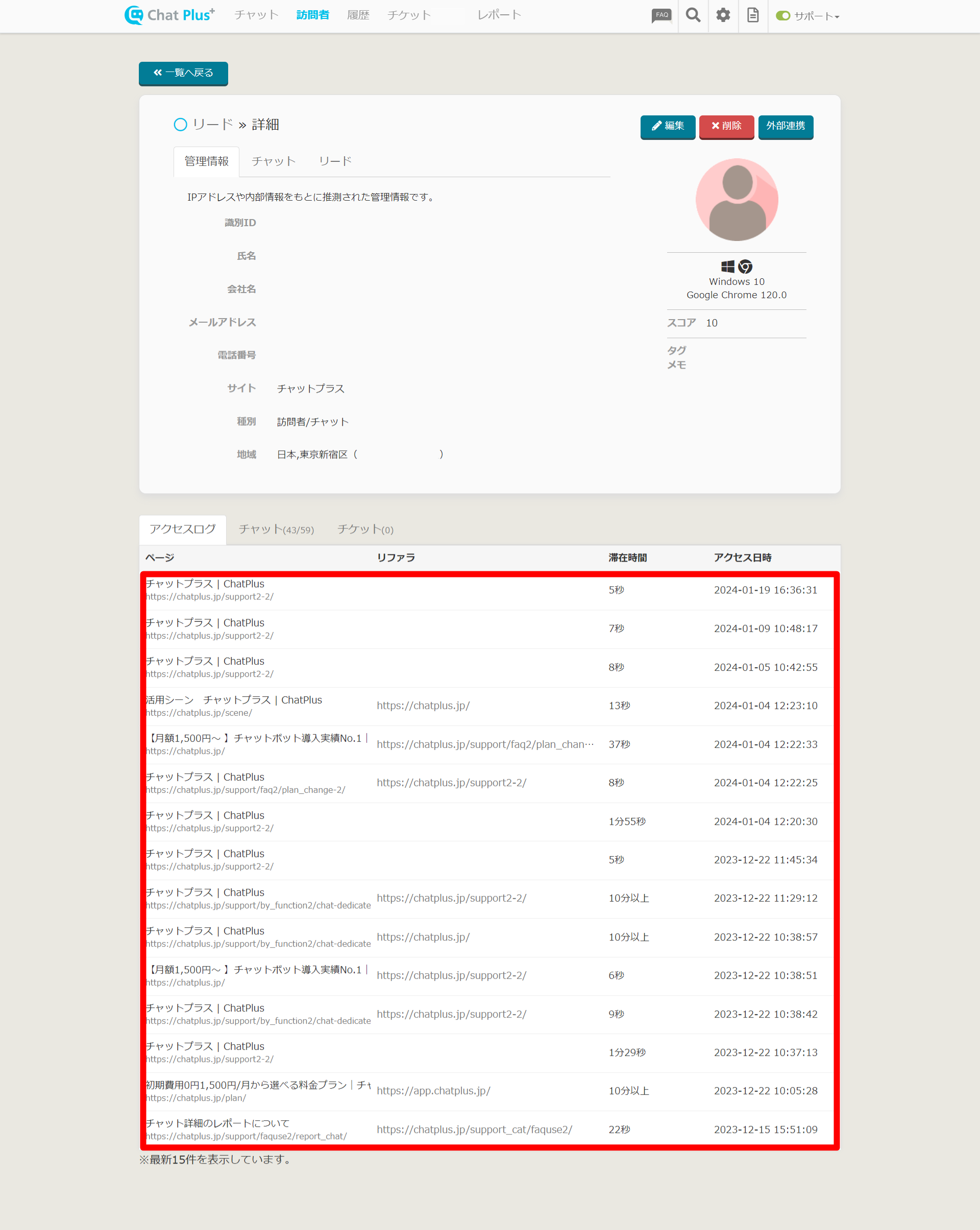980x1230 pixels.
Task: Click the Google Chrome 120.0 text
Action: [x=737, y=295]
